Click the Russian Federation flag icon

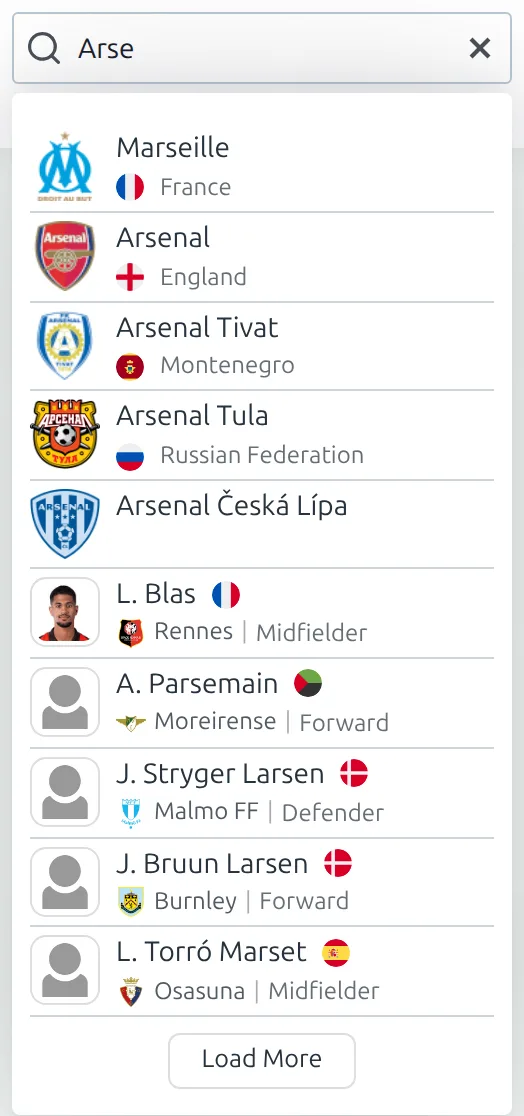pos(130,456)
